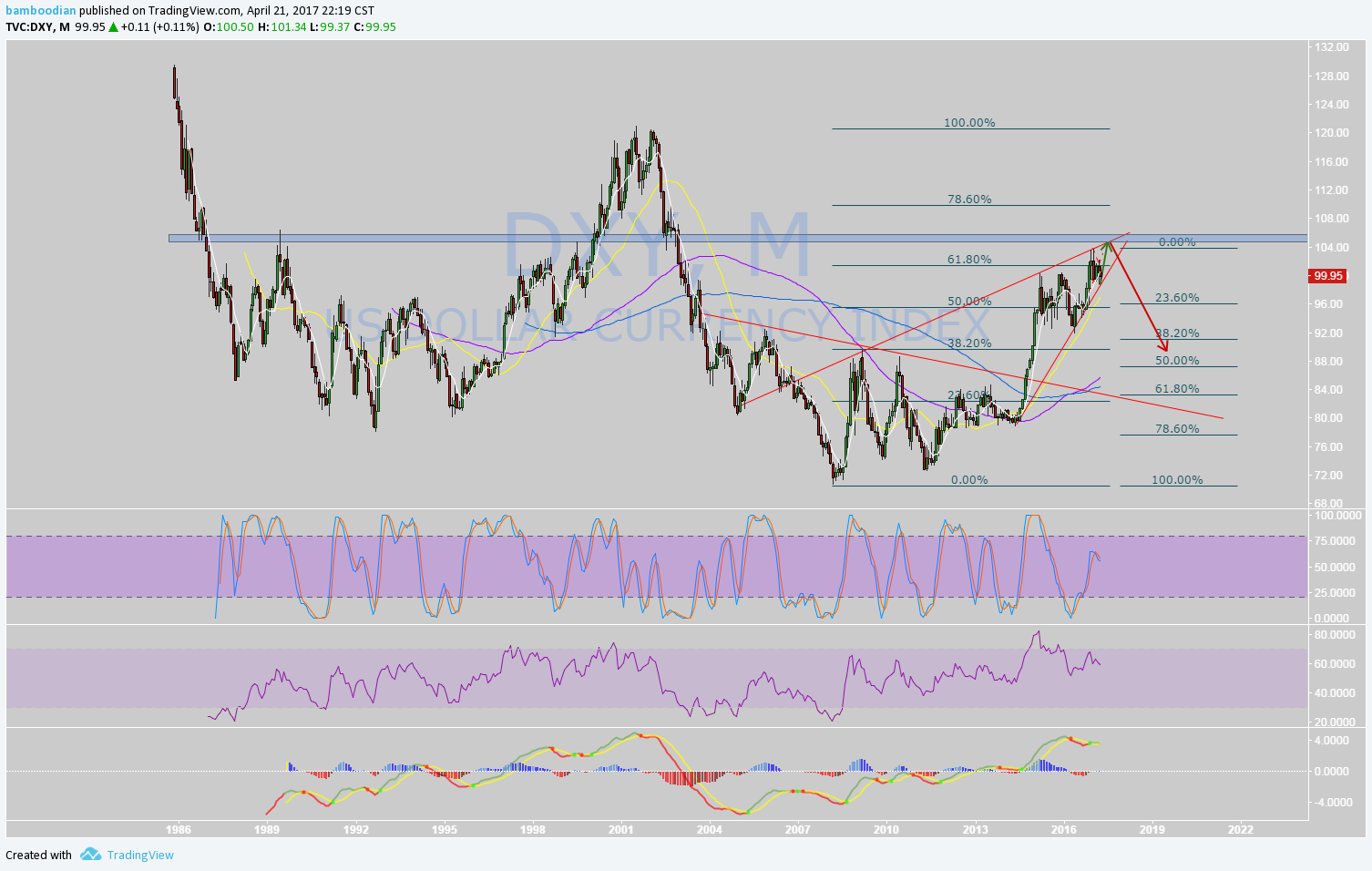The image size is (1372, 871).
Task: Click the 1989 year label on time axis
Action: tap(267, 830)
